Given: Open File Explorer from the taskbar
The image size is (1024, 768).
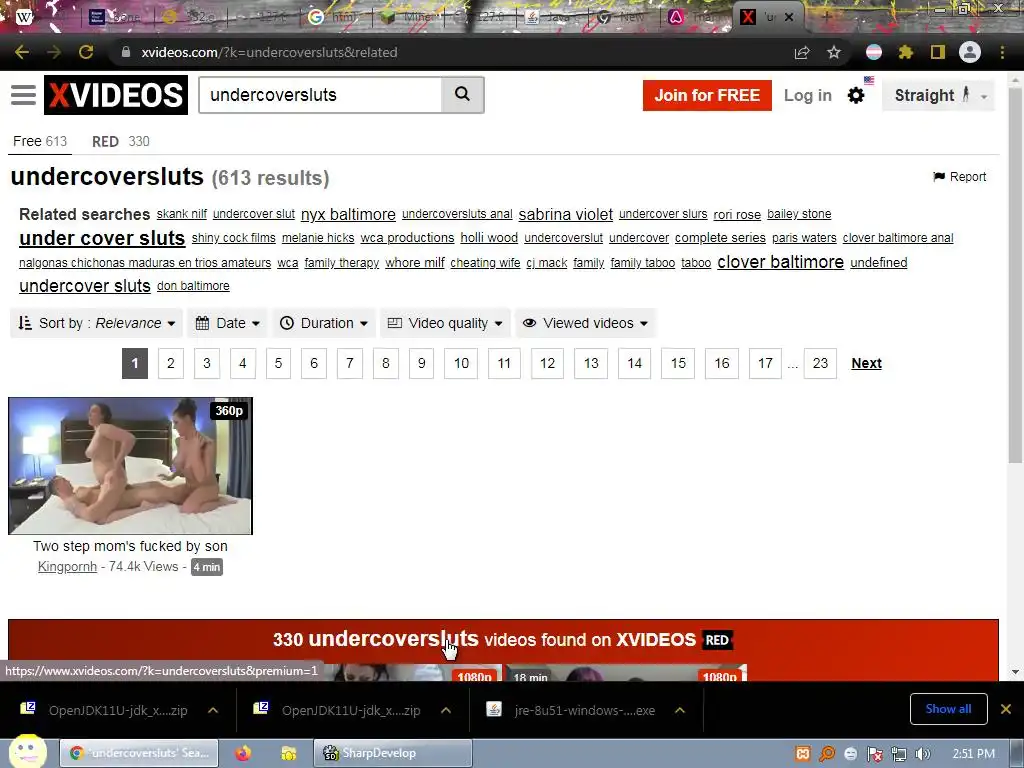Looking at the screenshot, I should tap(288, 753).
